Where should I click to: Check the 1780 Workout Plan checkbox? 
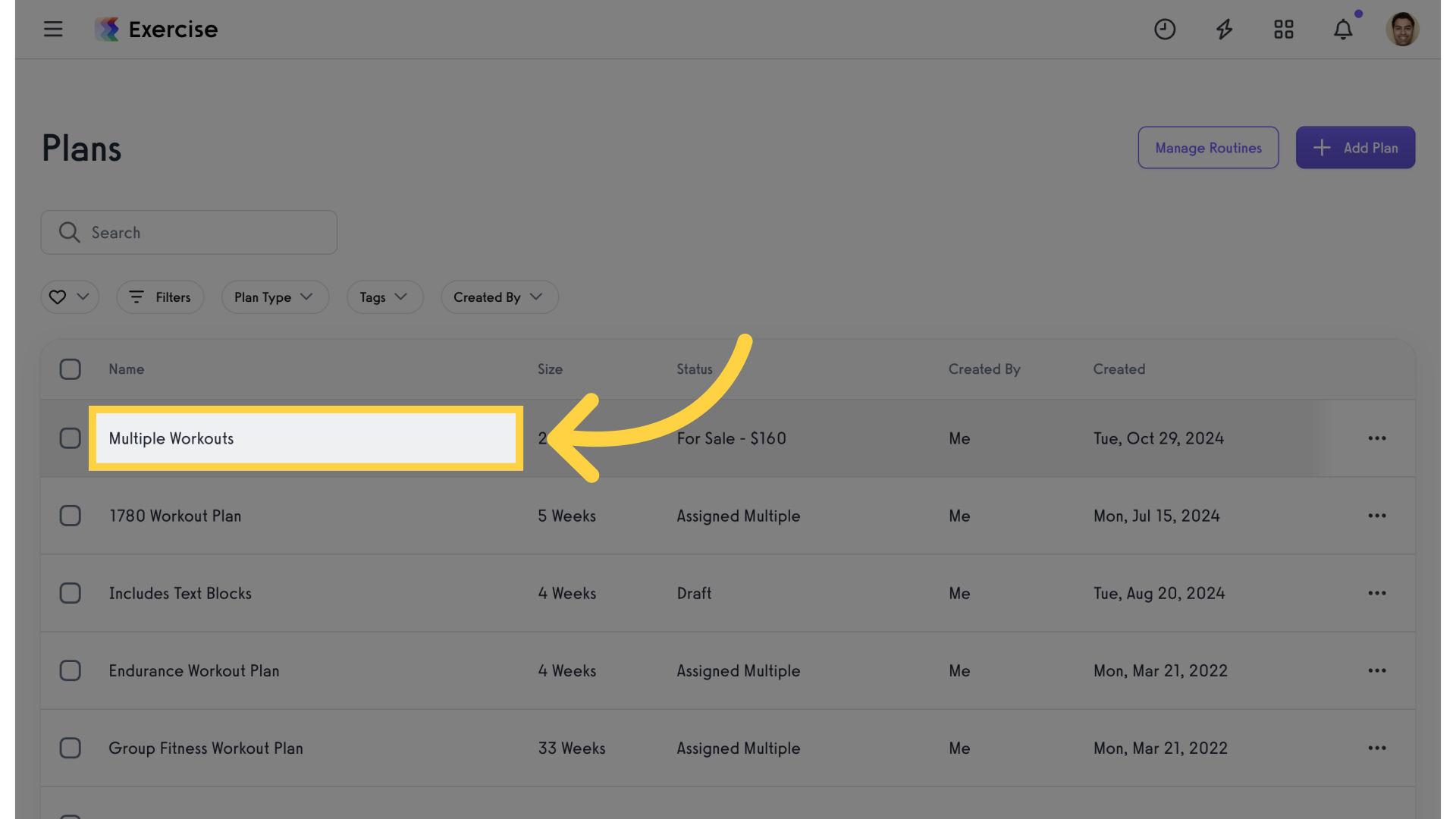[70, 516]
